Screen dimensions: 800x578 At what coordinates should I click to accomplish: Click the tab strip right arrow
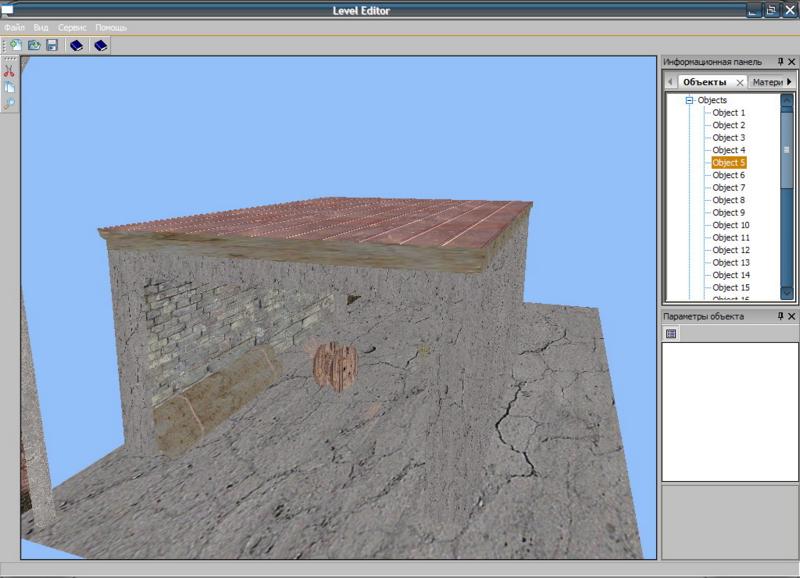[789, 82]
